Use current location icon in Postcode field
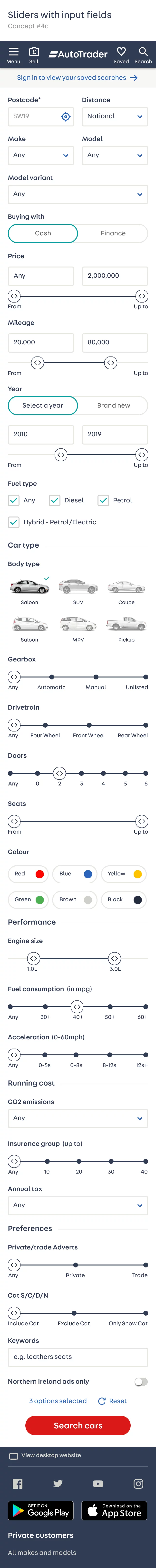 pos(66,116)
